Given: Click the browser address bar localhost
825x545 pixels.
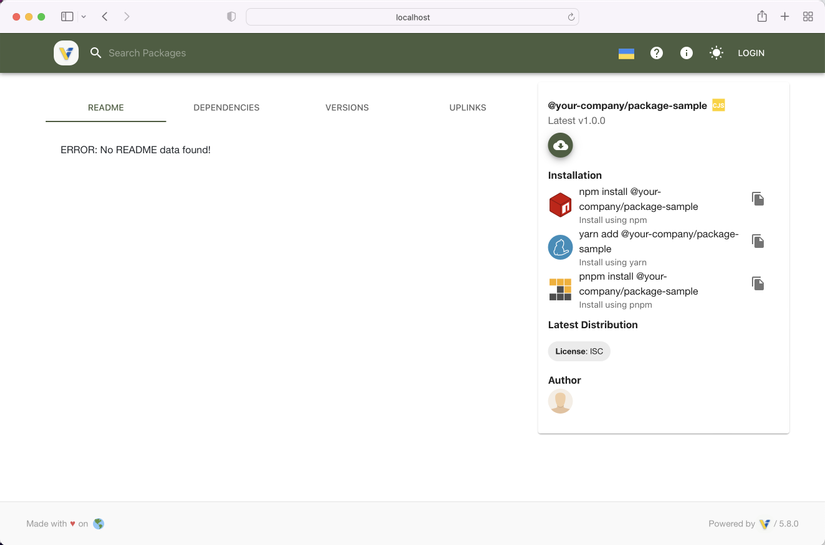Looking at the screenshot, I should 412,17.
